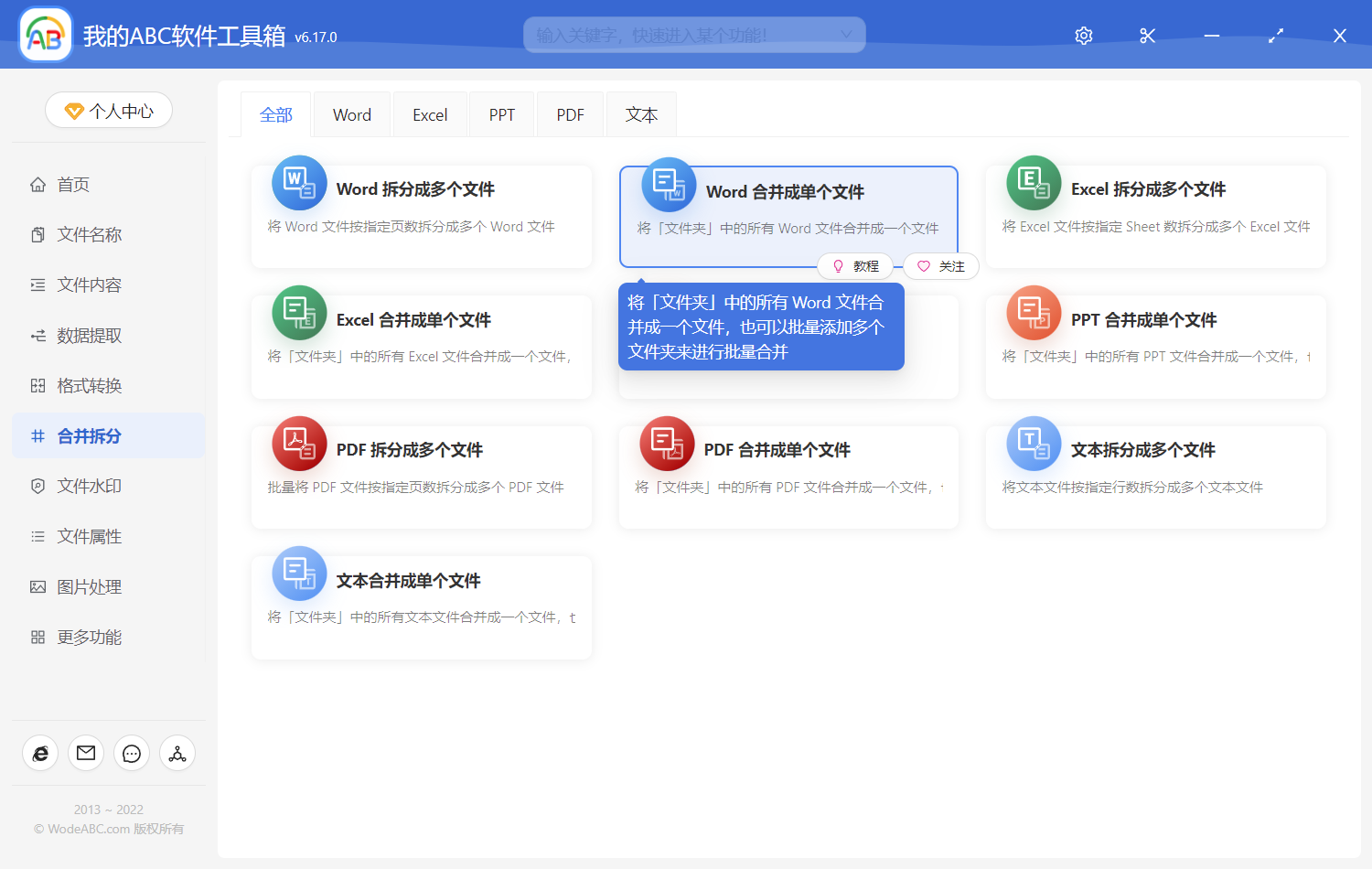Image resolution: width=1372 pixels, height=869 pixels.
Task: Click the chat feedback icon at bottom left
Action: coord(132,753)
